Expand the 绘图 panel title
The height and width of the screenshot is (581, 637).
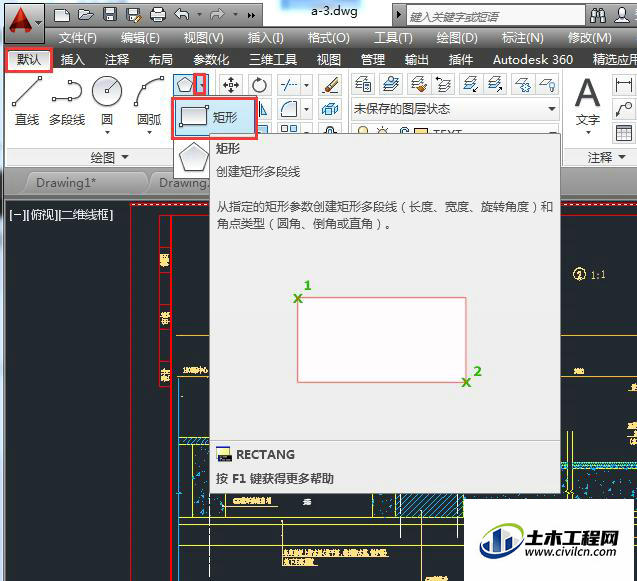click(x=110, y=157)
